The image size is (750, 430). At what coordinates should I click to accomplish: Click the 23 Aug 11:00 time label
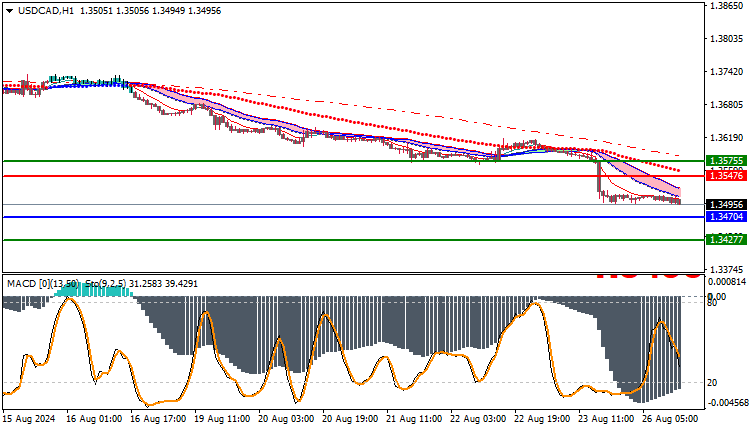pyautogui.click(x=606, y=419)
